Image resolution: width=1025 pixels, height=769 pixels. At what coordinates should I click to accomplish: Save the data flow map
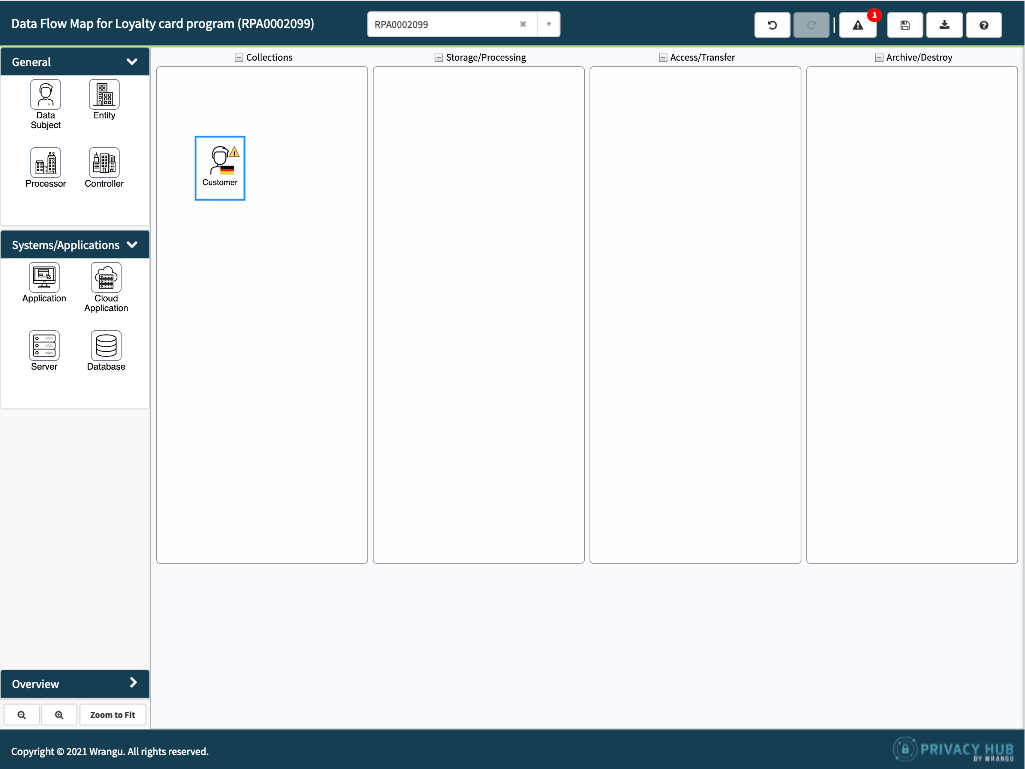coord(905,25)
